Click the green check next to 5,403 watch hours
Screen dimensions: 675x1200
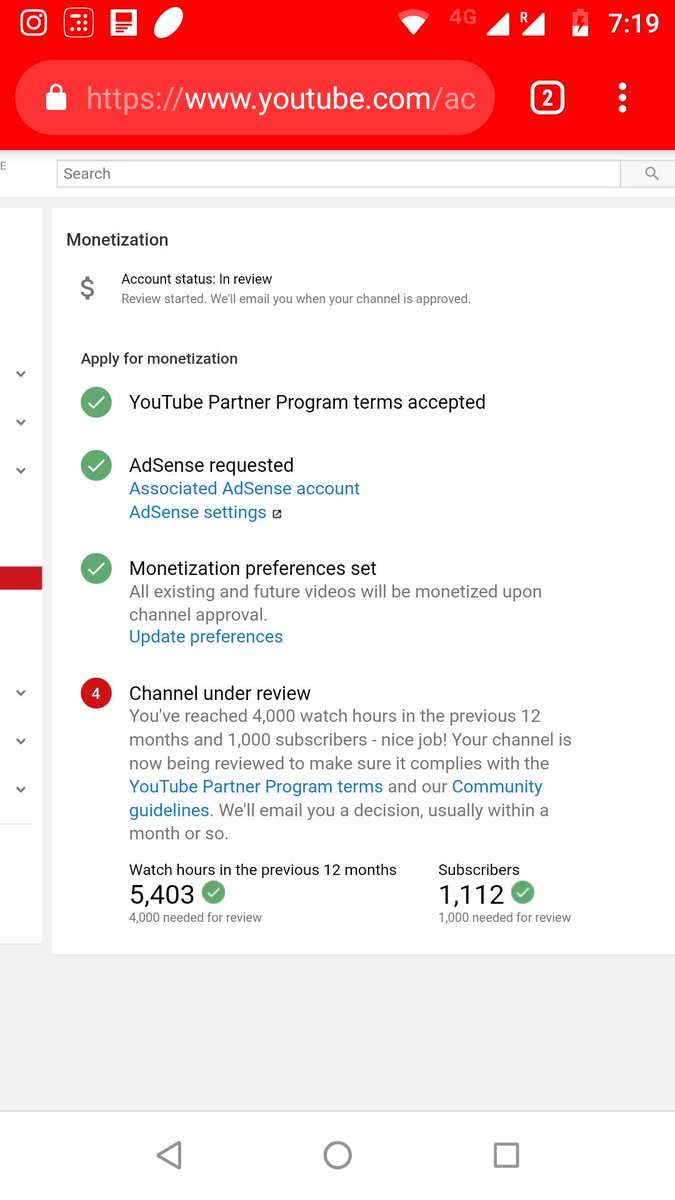pos(214,892)
